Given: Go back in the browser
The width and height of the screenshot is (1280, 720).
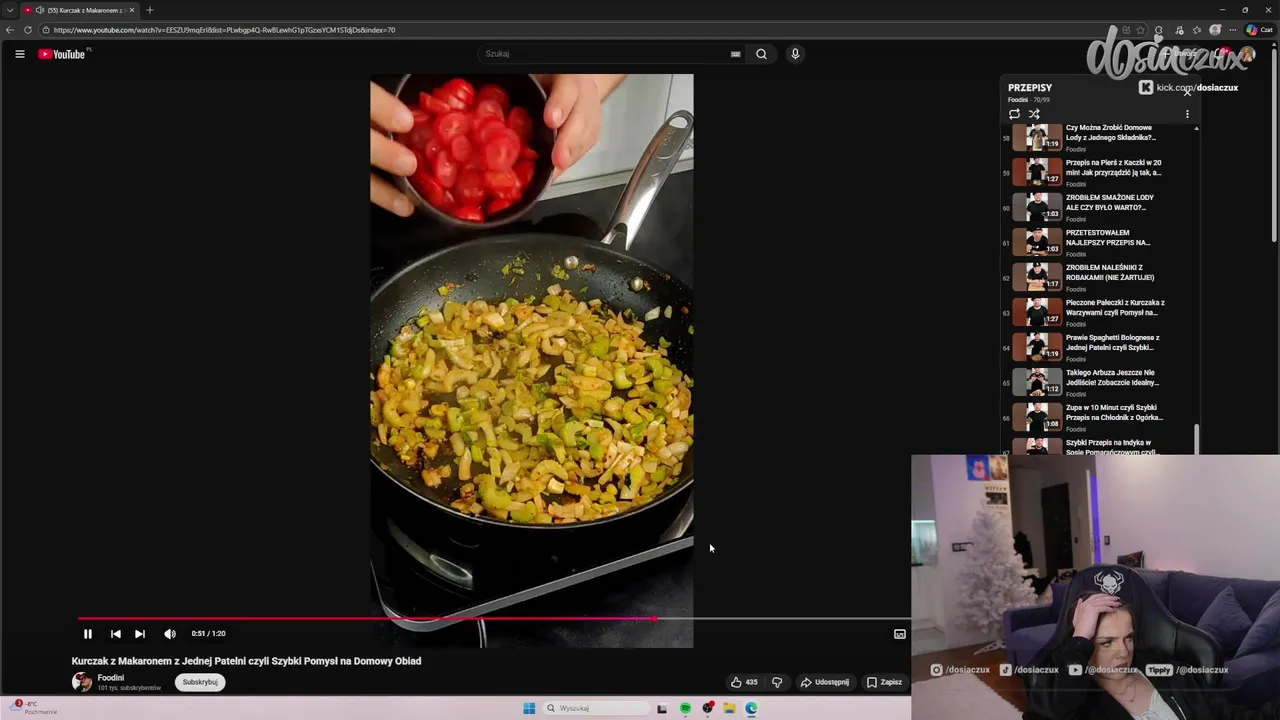Looking at the screenshot, I should tap(10, 30).
